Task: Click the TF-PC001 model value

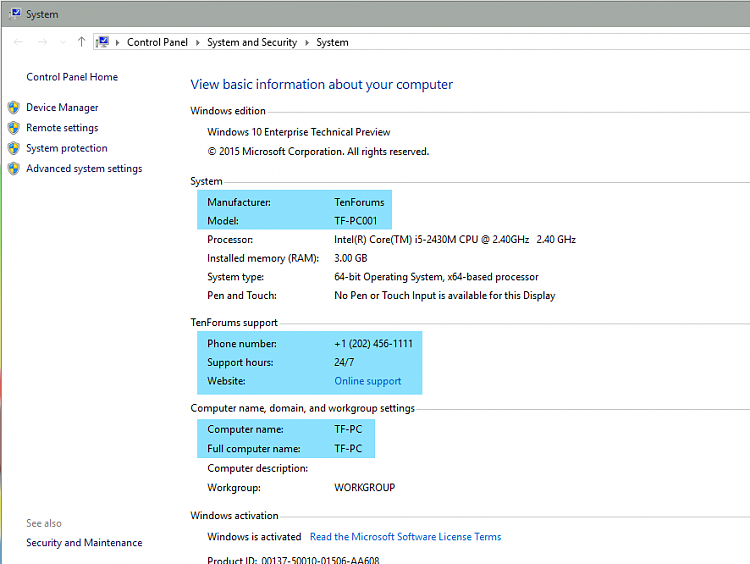Action: point(356,221)
